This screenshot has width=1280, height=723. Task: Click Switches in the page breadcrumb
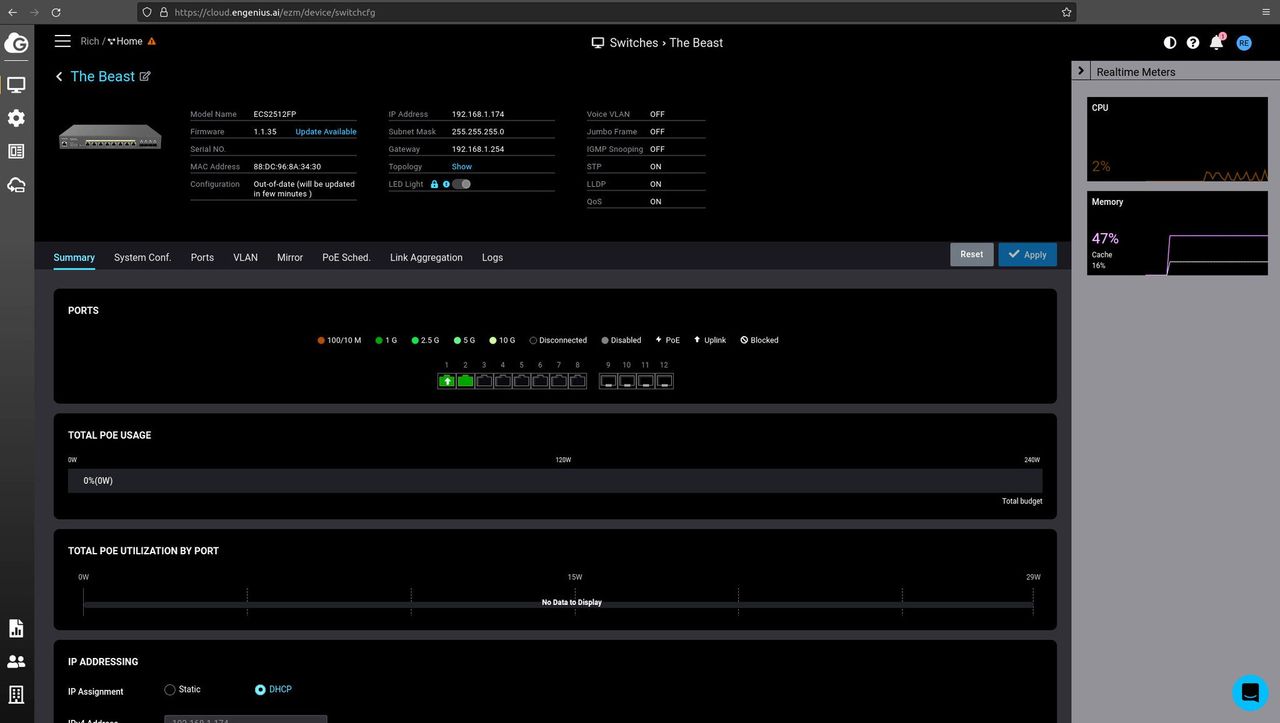tap(634, 43)
